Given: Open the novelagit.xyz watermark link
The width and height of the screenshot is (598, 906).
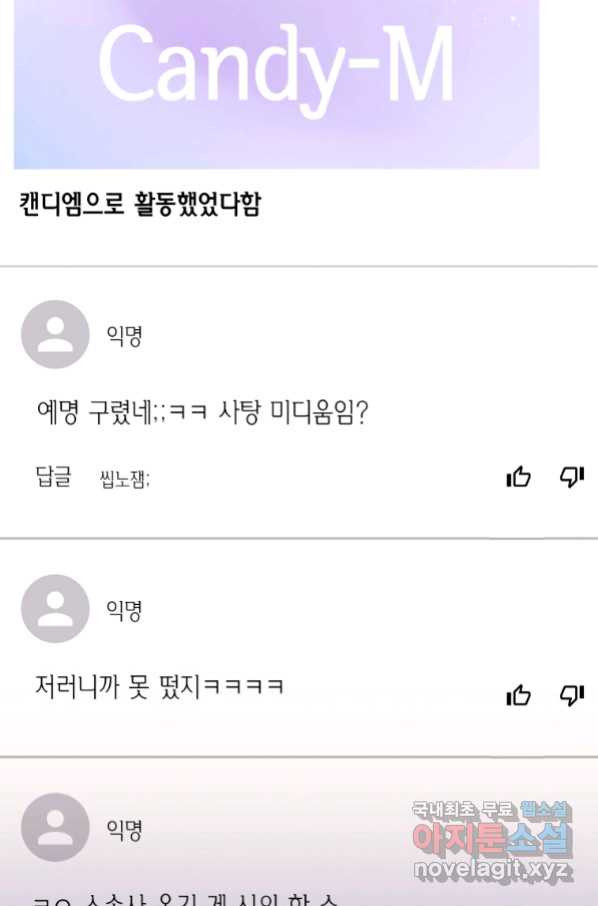Looking at the screenshot, I should 492,869.
